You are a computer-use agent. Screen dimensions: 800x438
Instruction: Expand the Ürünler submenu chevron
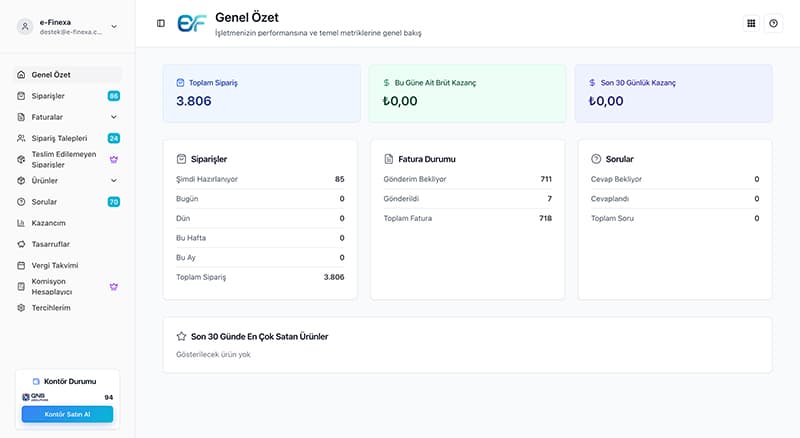tap(114, 181)
